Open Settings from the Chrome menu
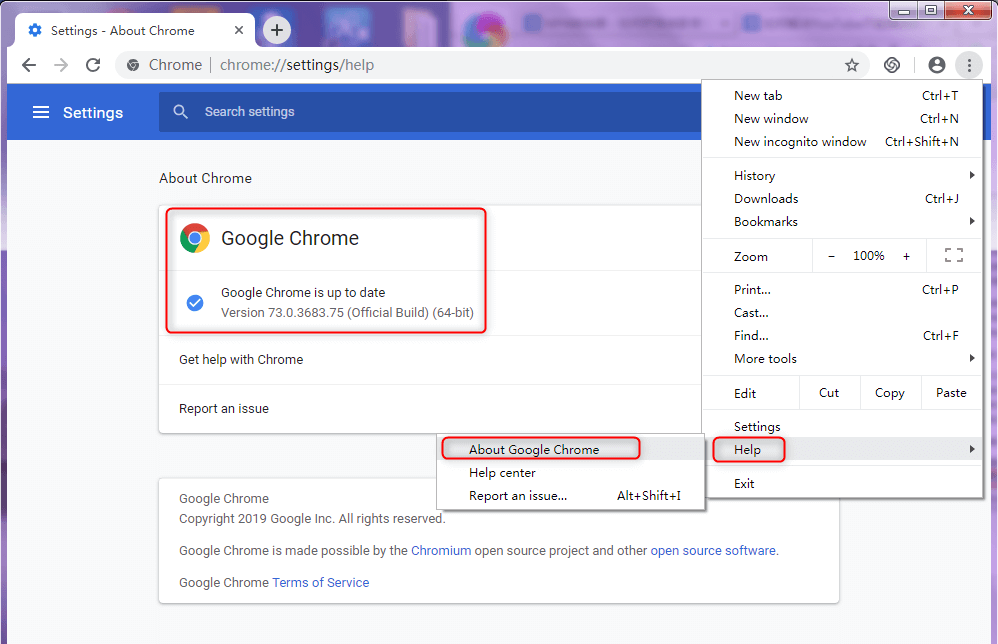 click(843, 426)
